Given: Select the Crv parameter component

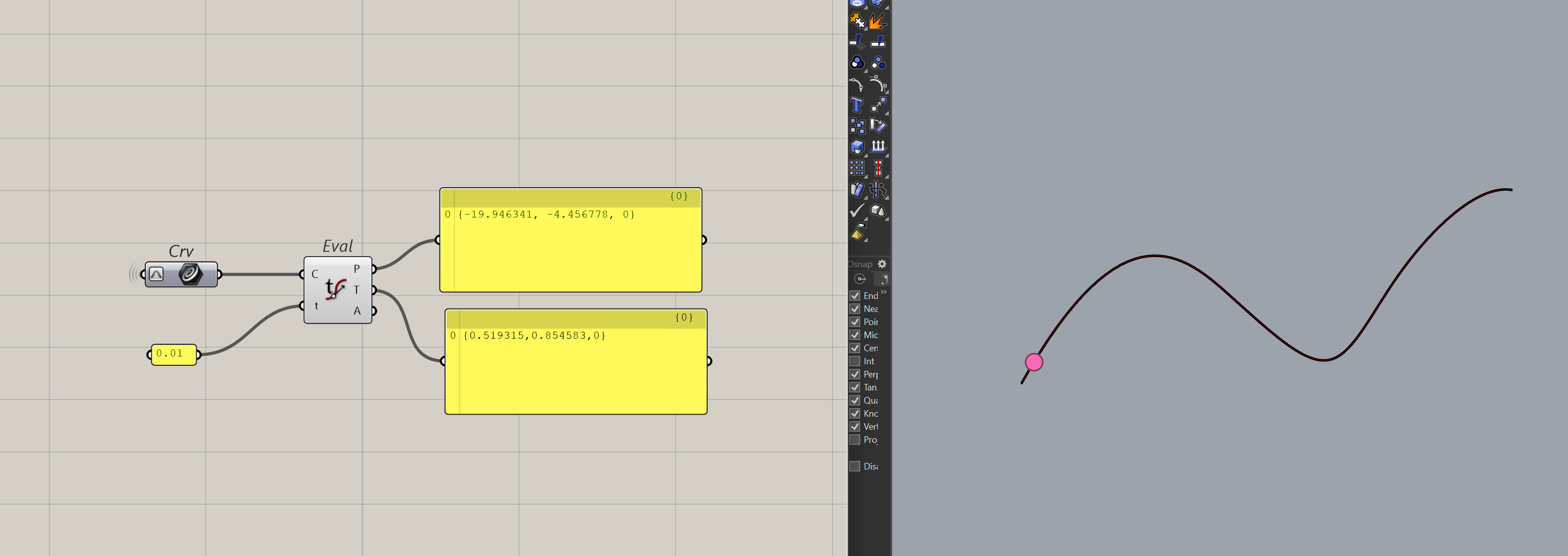Looking at the screenshot, I should tap(182, 274).
